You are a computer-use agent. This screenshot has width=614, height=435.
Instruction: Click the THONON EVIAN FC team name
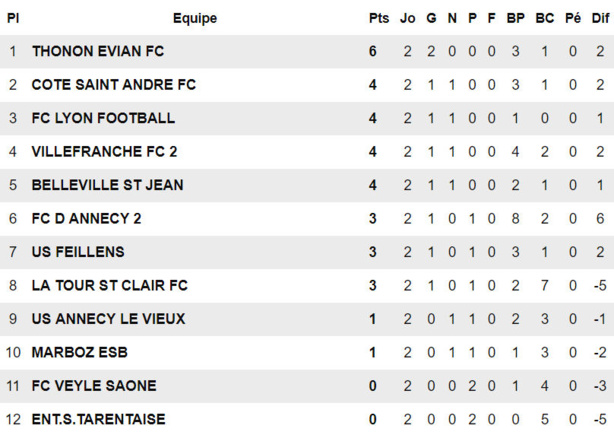pos(97,51)
